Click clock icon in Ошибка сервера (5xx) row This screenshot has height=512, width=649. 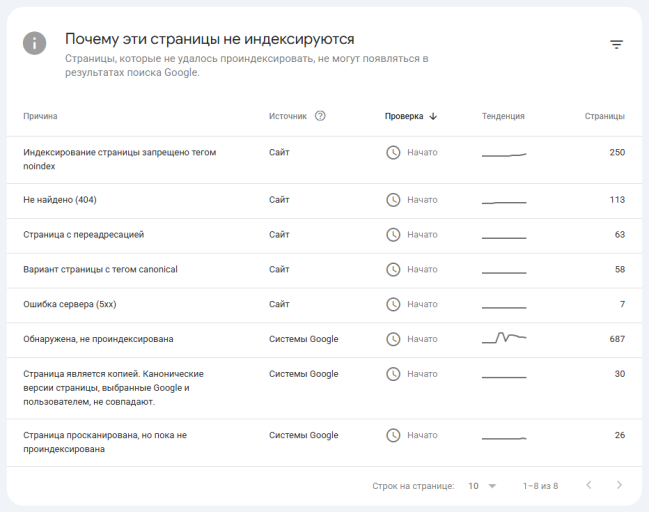[393, 304]
